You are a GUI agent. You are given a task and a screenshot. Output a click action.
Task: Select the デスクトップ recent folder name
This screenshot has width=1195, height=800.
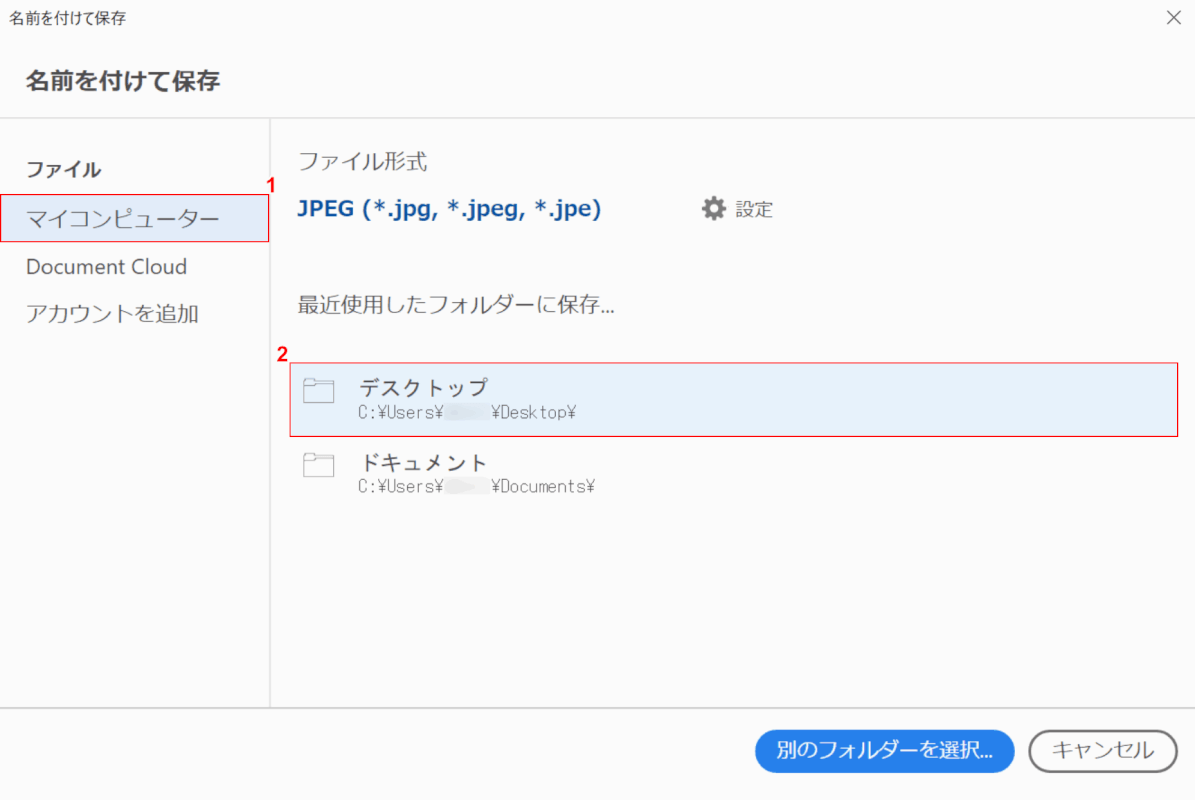tap(423, 387)
